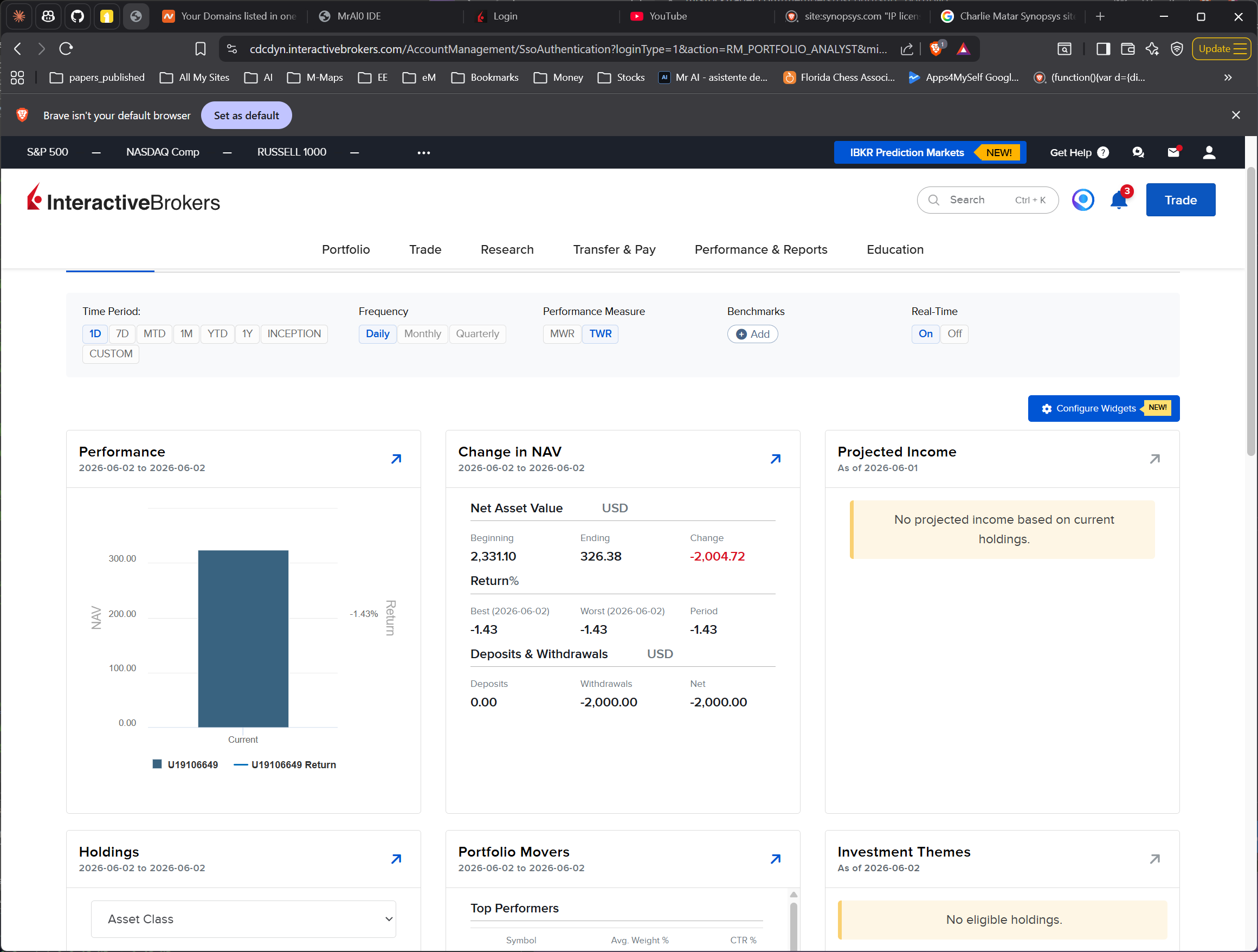Open the Research menu
Viewport: 1258px width, 952px height.
click(x=507, y=250)
